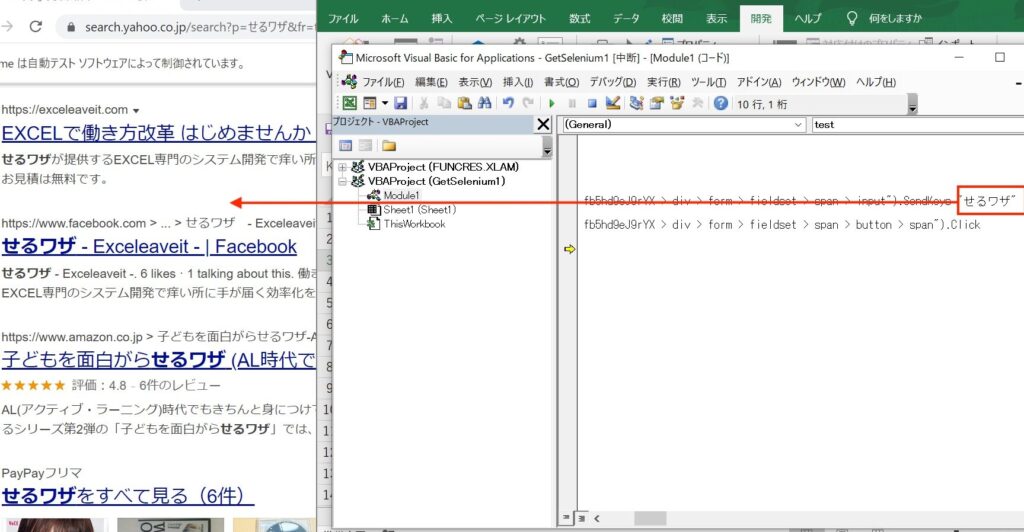
Task: Select ThisWorkbook in project tree
Action: 414,224
